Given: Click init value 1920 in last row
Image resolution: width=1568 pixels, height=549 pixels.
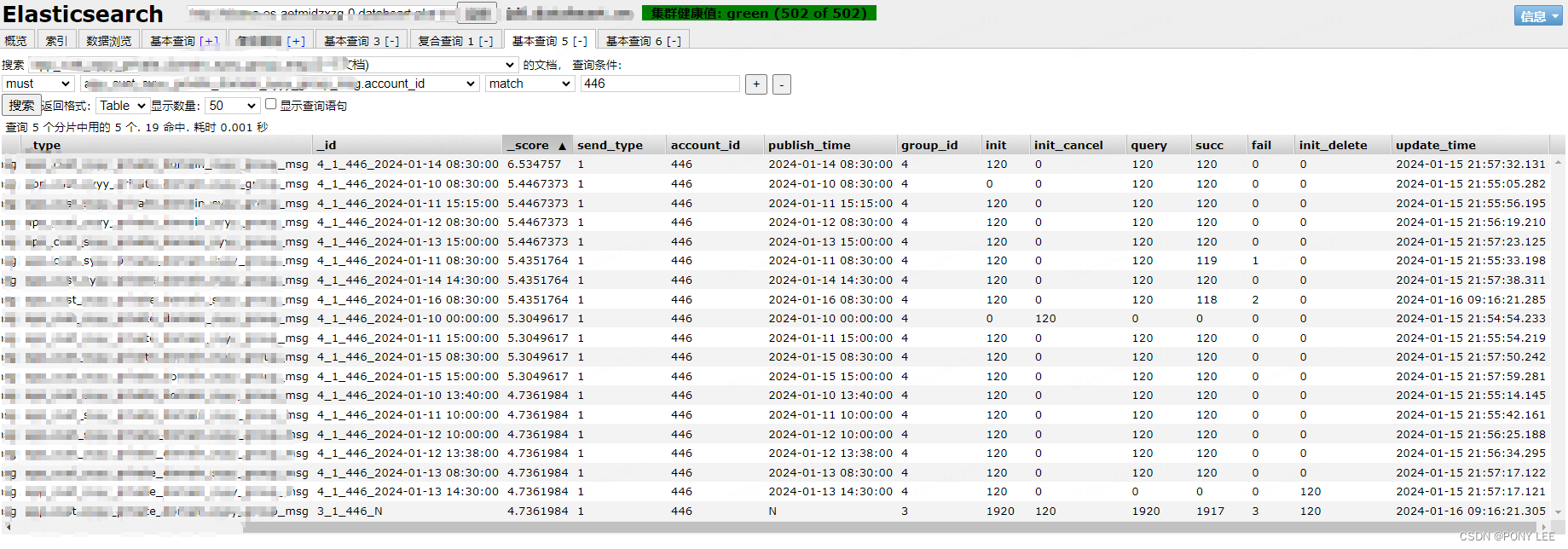Looking at the screenshot, I should point(1000,511).
